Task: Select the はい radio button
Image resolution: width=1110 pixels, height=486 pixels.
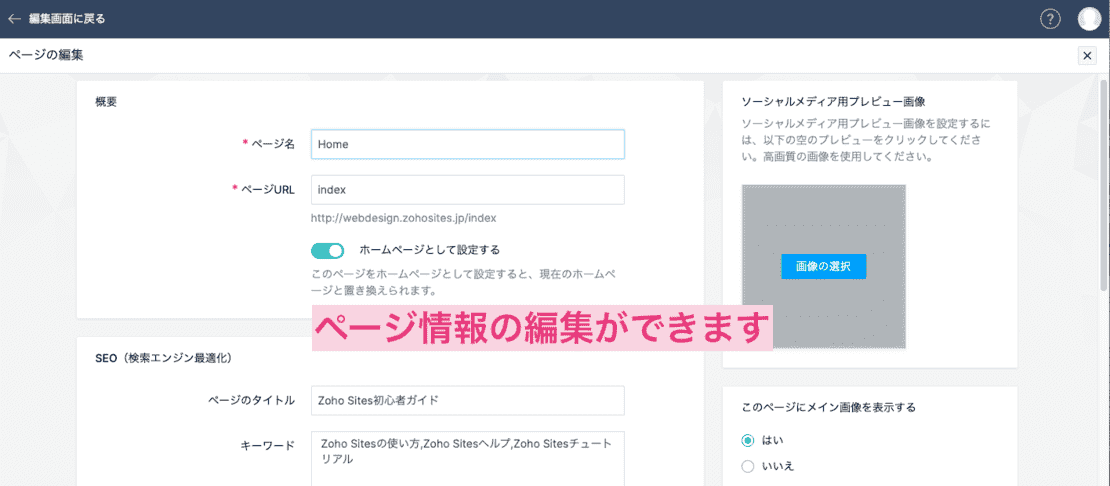Action: click(x=748, y=441)
